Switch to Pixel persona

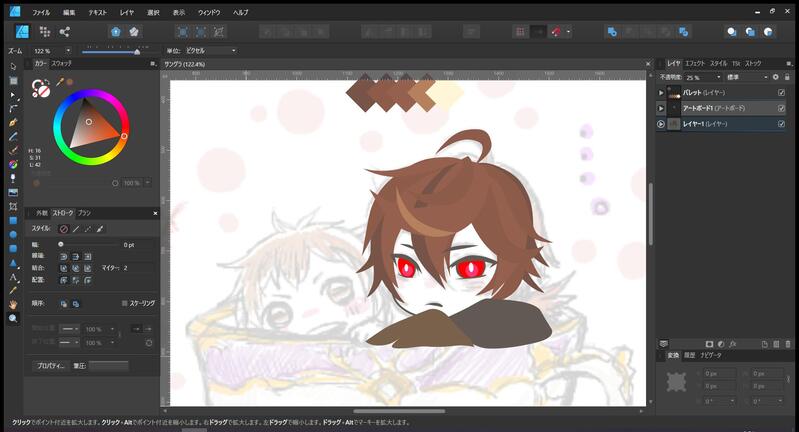[x=45, y=32]
